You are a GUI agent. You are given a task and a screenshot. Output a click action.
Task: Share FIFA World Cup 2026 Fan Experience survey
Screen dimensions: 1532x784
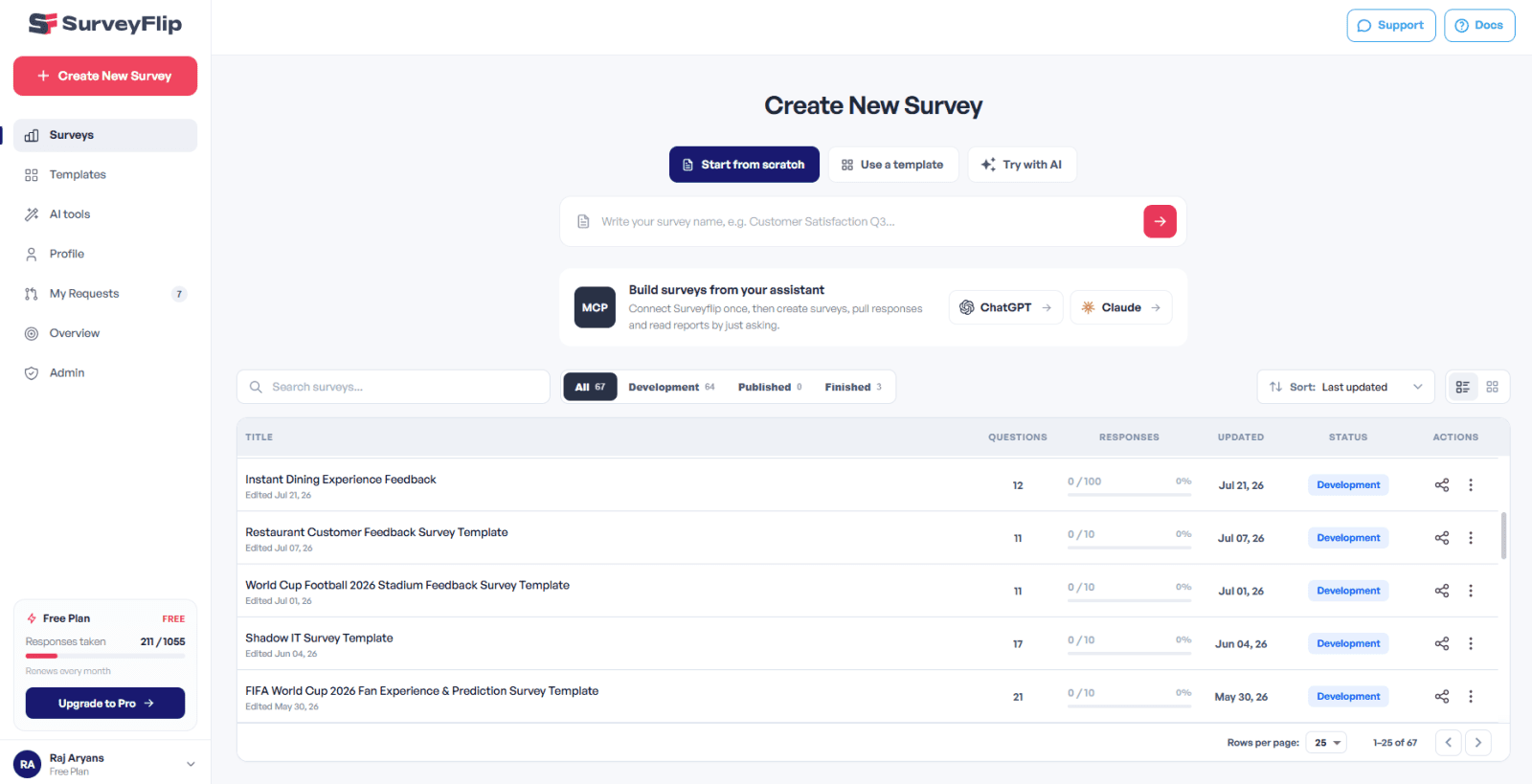tap(1442, 696)
